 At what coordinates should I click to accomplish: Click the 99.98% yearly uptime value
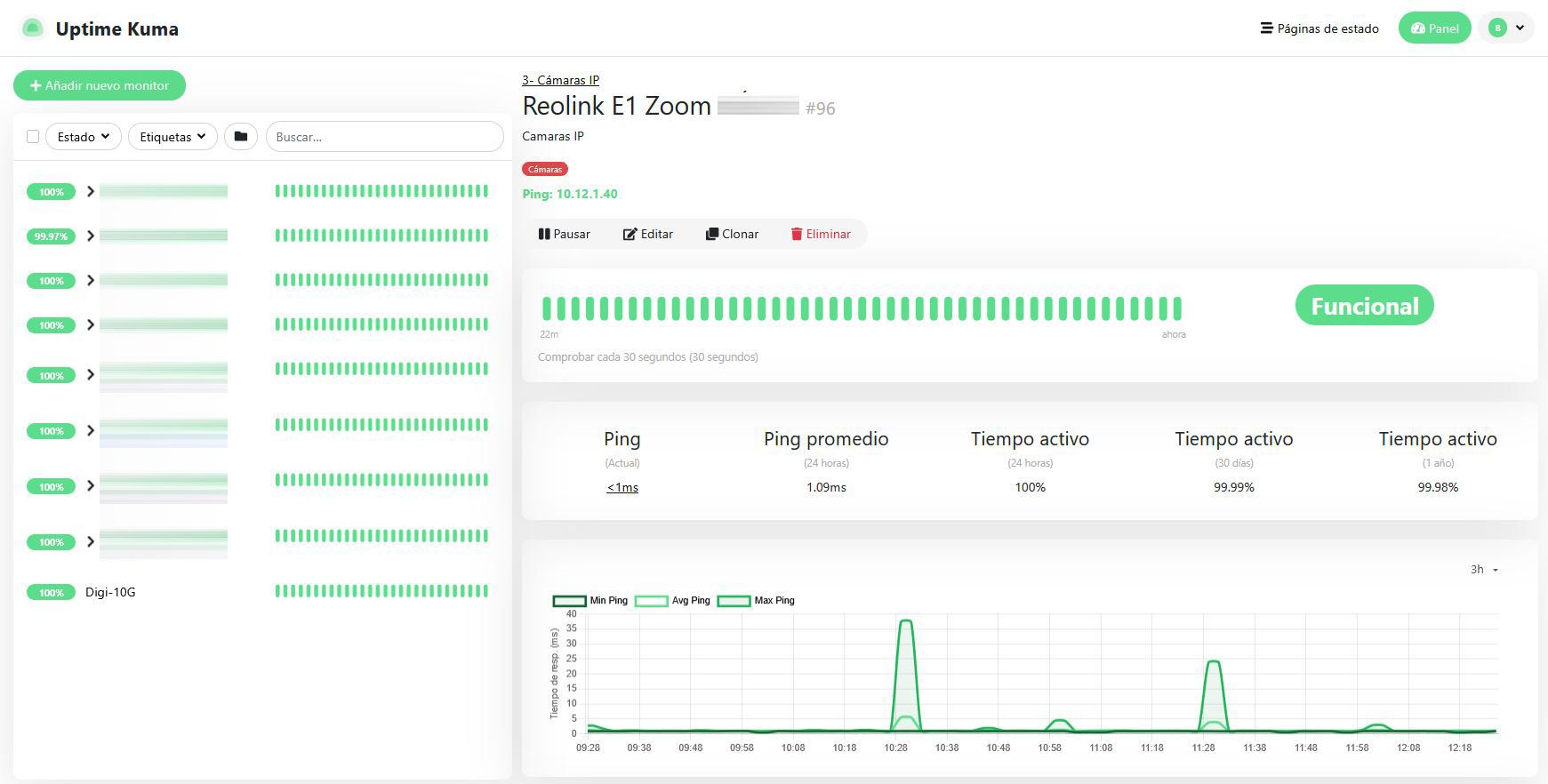[x=1438, y=487]
